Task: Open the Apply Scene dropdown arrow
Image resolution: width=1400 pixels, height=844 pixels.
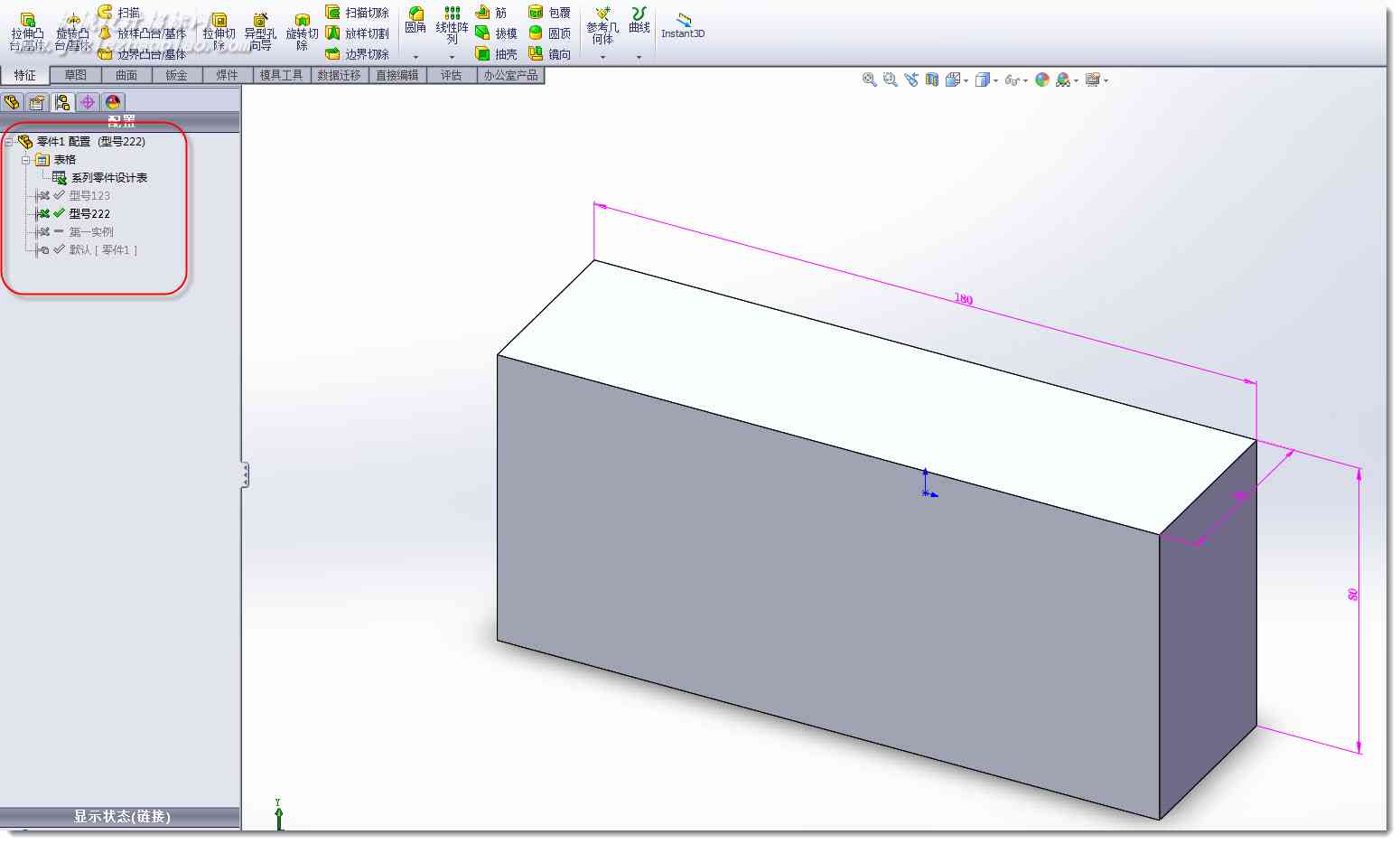Action: coord(1077,80)
